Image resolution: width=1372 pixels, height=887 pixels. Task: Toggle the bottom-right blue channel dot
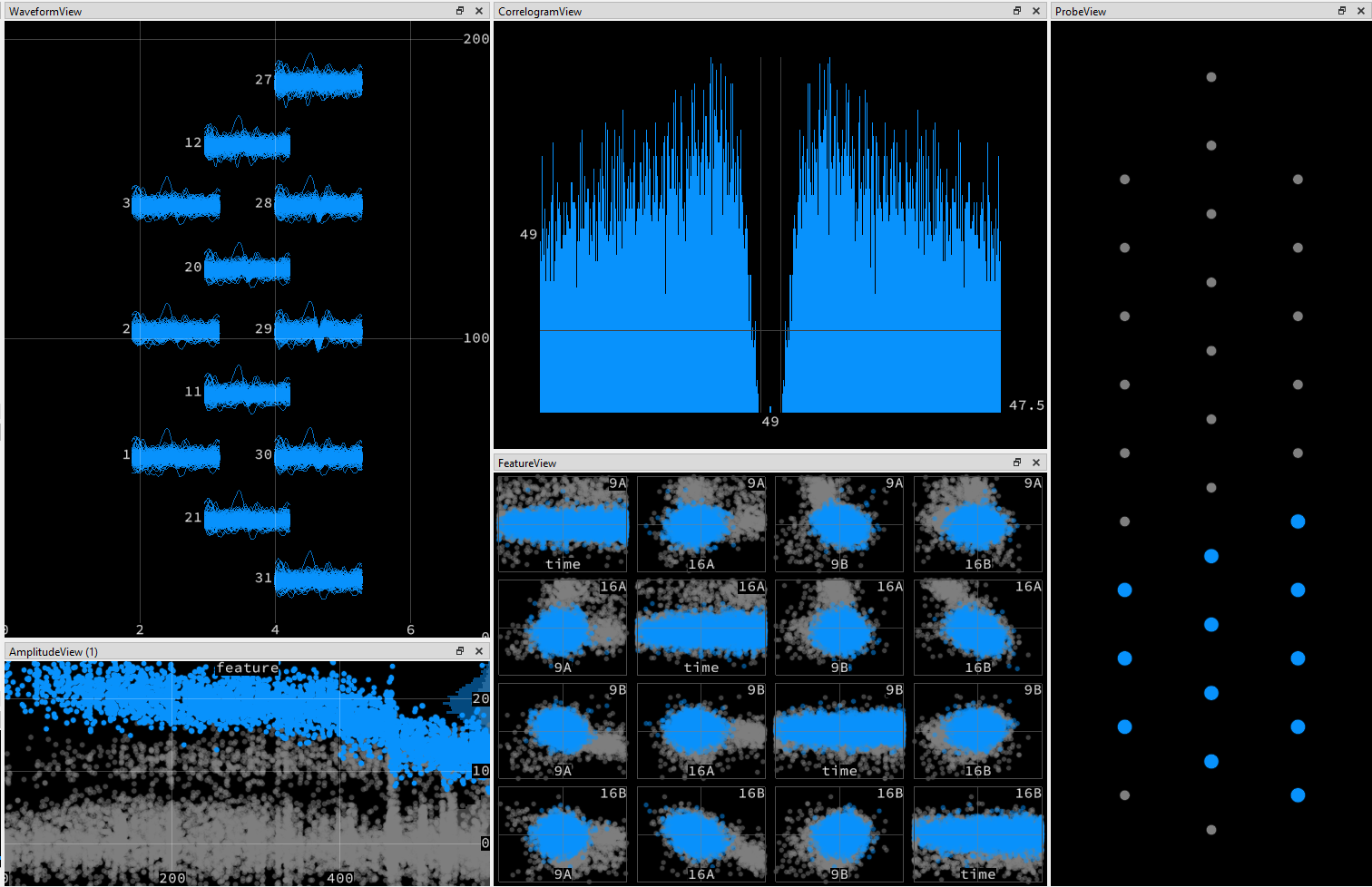point(1298,794)
